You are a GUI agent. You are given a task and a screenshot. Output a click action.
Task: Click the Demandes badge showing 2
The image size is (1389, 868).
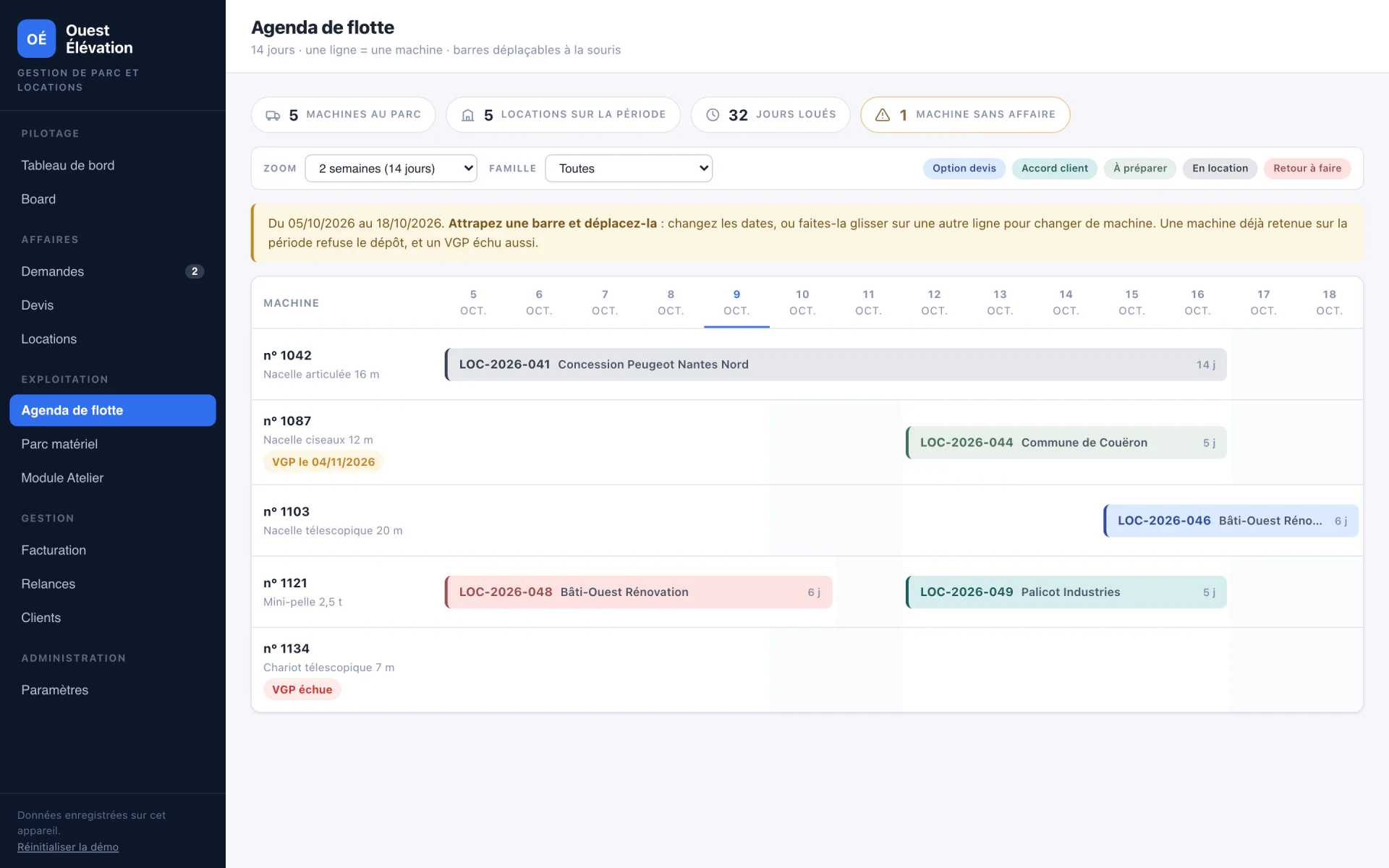pos(195,272)
